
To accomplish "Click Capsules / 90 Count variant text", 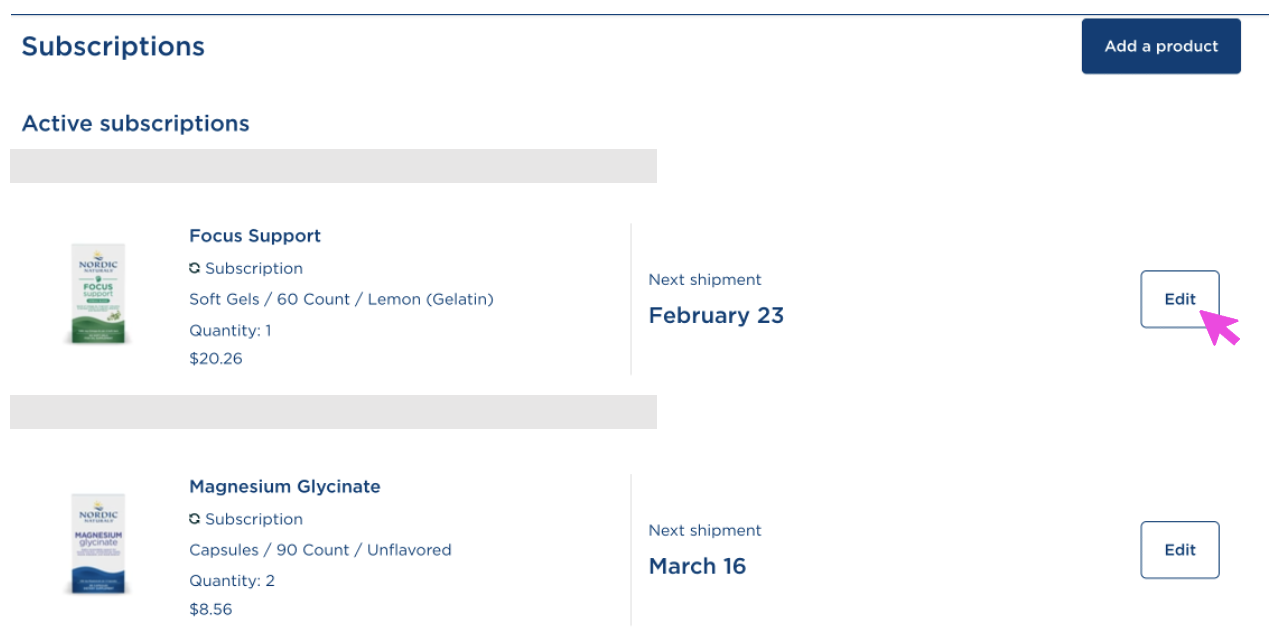I will click(320, 550).
